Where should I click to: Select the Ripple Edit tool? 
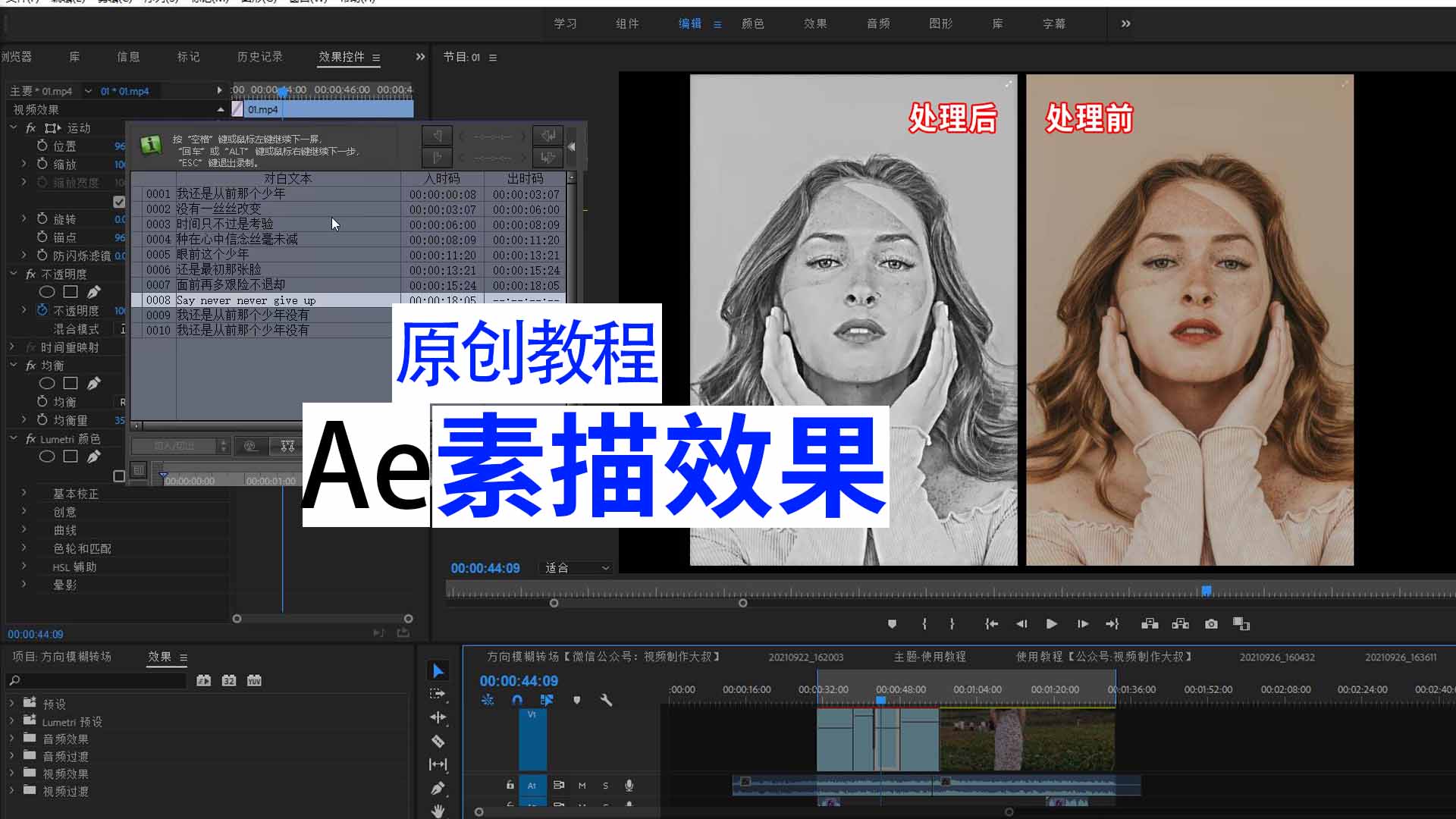click(x=438, y=717)
